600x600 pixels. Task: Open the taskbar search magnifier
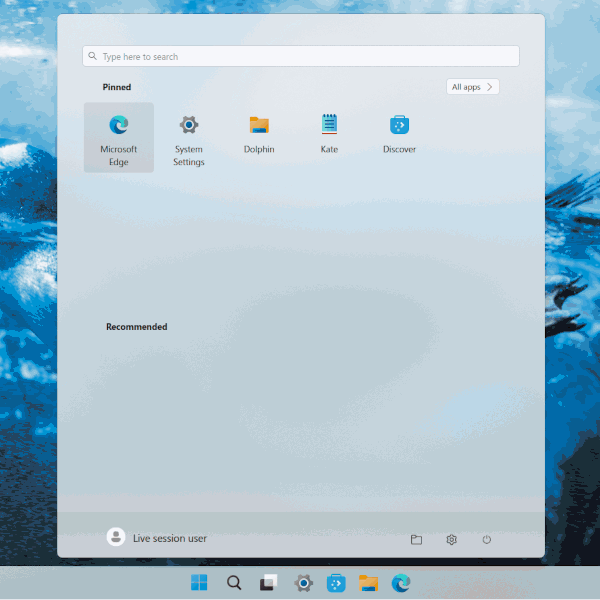tap(234, 583)
